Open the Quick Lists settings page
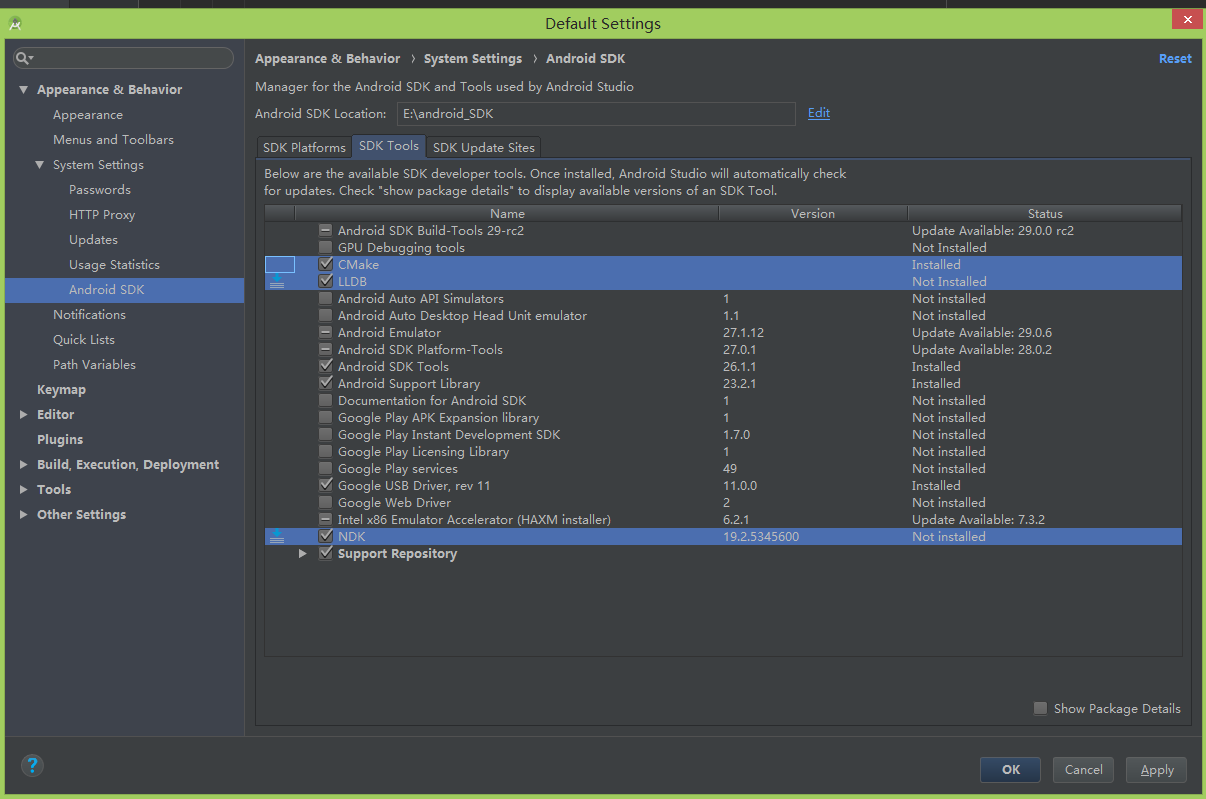Image resolution: width=1206 pixels, height=799 pixels. [84, 340]
